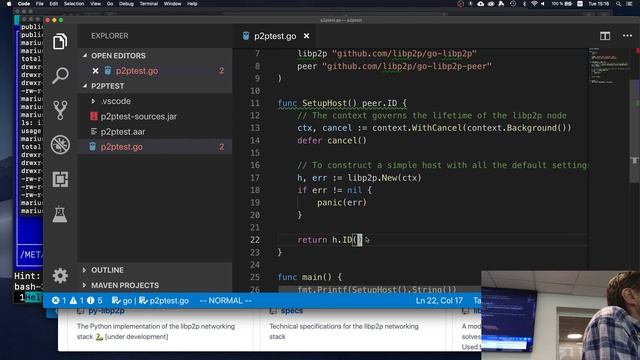The width and height of the screenshot is (640, 360).
Task: Click the Apple menu icon
Action: [x=9, y=4]
